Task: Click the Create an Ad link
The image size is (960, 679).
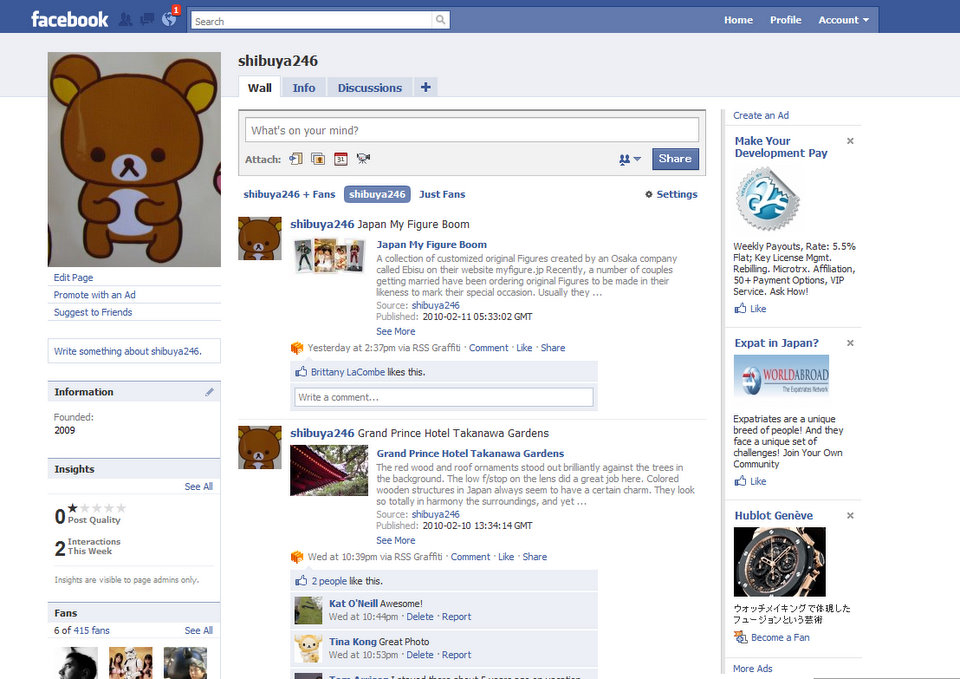Action: [x=761, y=115]
